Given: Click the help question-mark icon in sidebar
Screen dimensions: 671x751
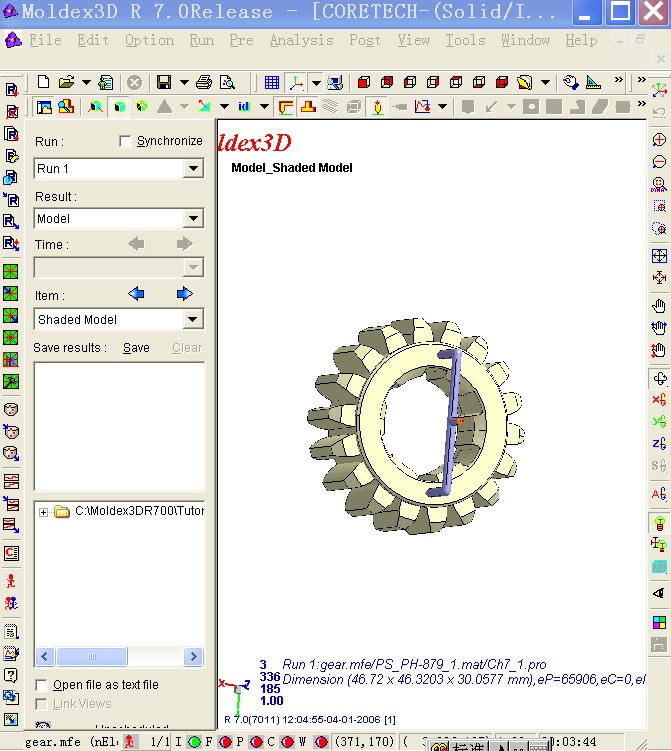Looking at the screenshot, I should 11,675.
